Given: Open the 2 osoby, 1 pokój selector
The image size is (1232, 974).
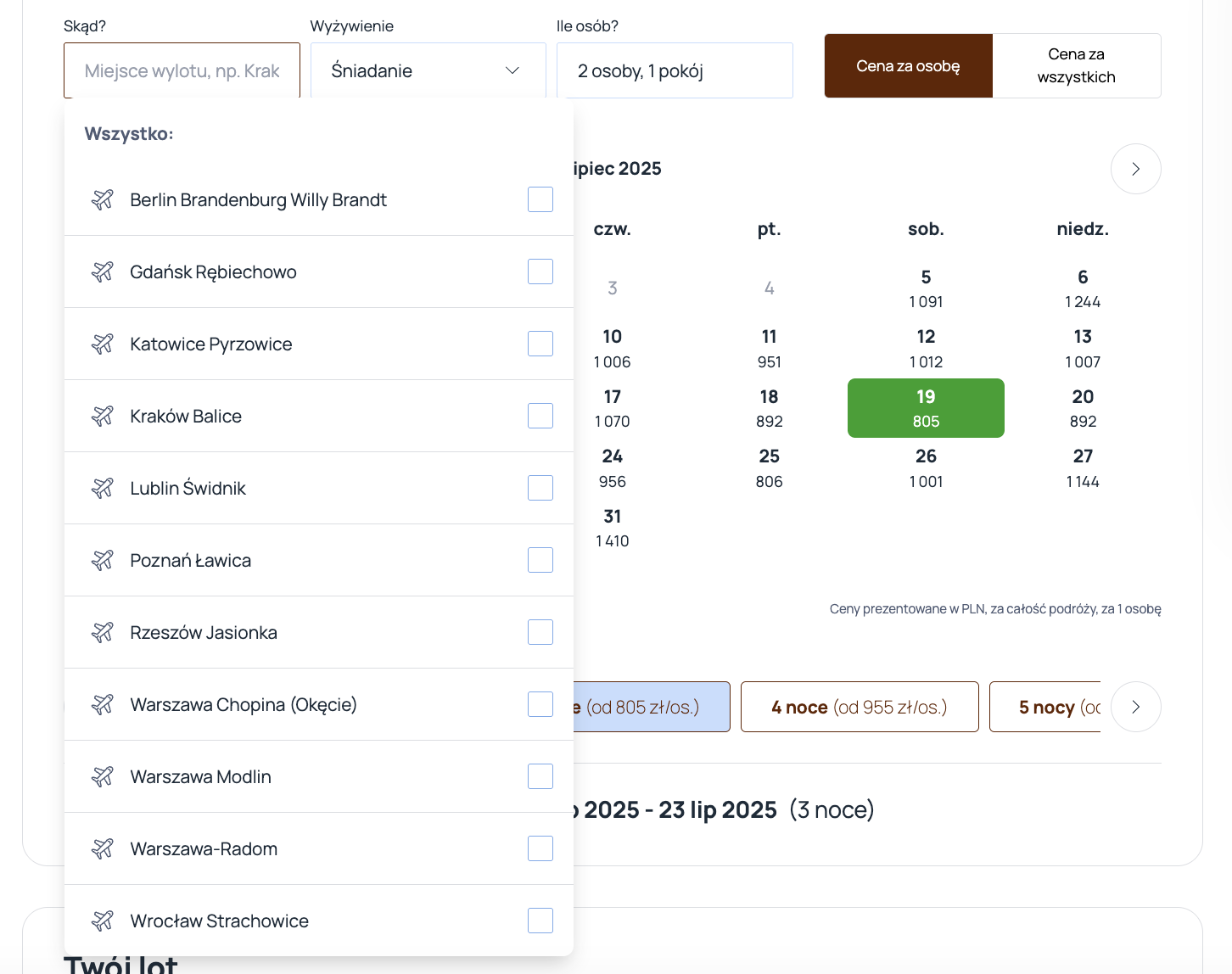Looking at the screenshot, I should [x=675, y=70].
